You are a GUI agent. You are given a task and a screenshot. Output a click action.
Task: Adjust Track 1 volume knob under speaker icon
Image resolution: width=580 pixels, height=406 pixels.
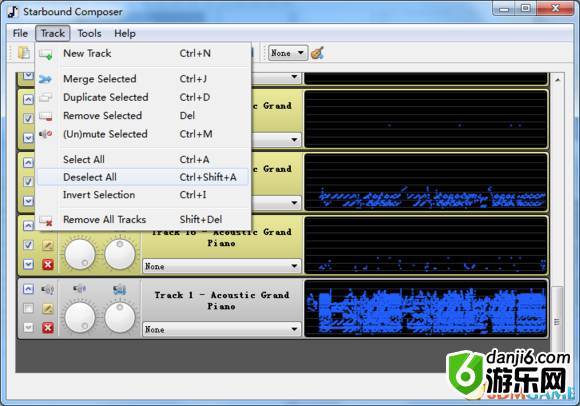80,318
